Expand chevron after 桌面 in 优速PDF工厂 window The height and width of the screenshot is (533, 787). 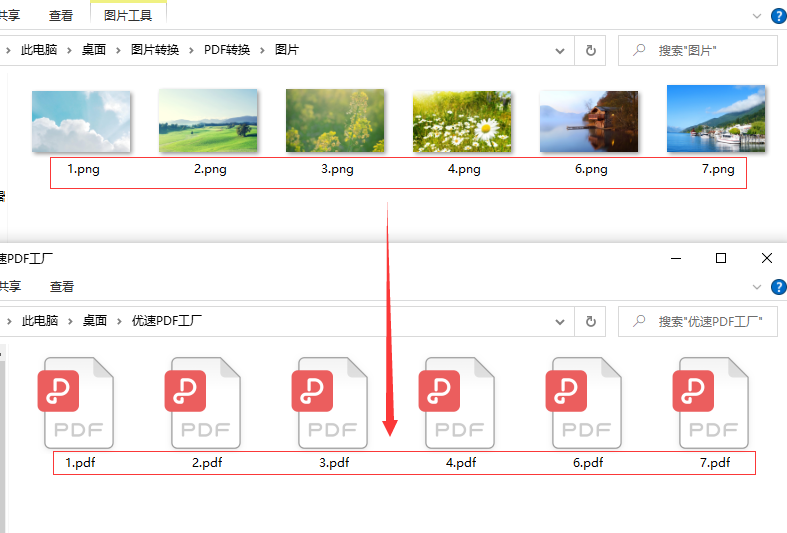[x=119, y=321]
